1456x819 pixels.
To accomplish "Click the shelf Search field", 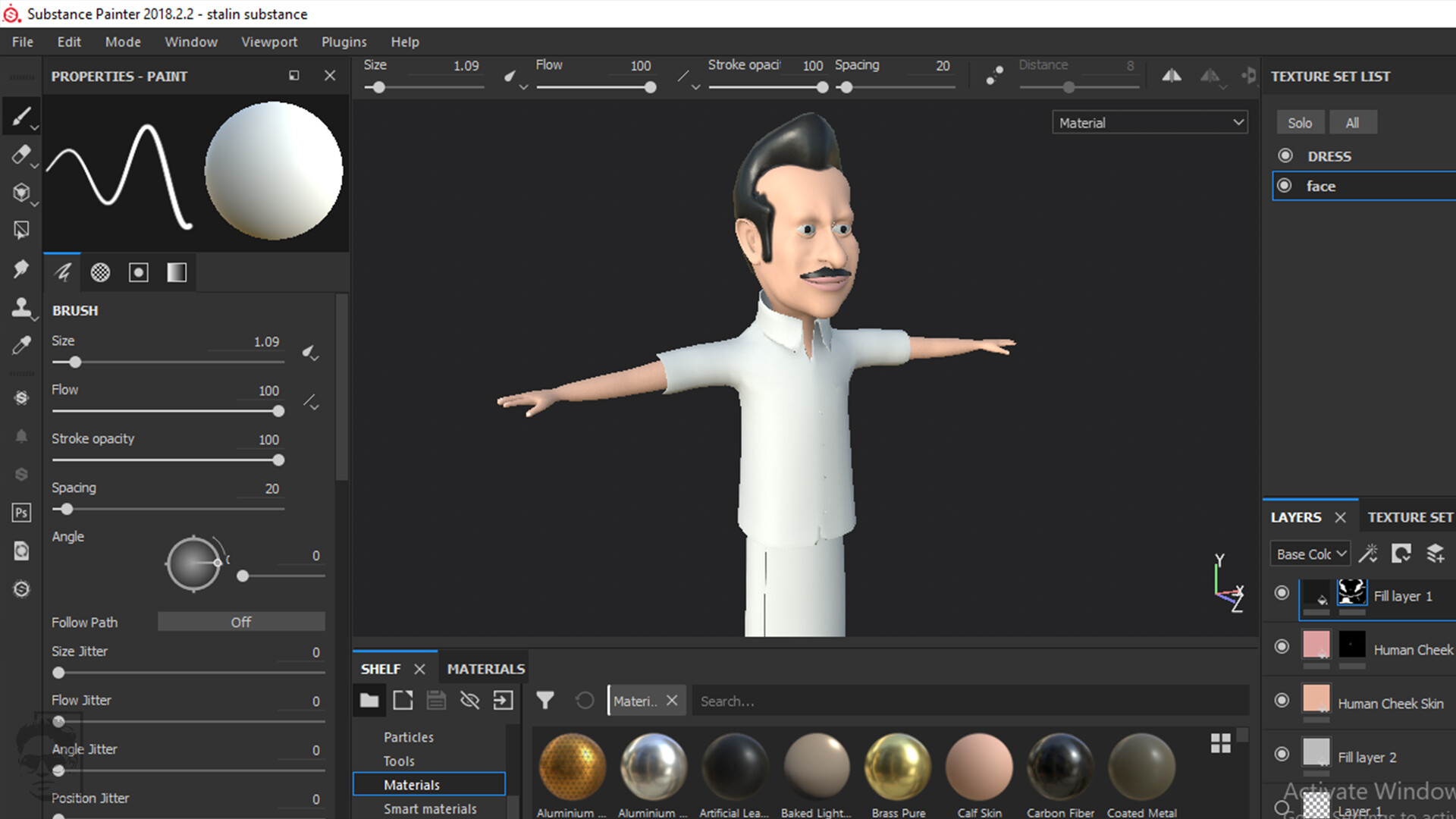I will point(971,701).
